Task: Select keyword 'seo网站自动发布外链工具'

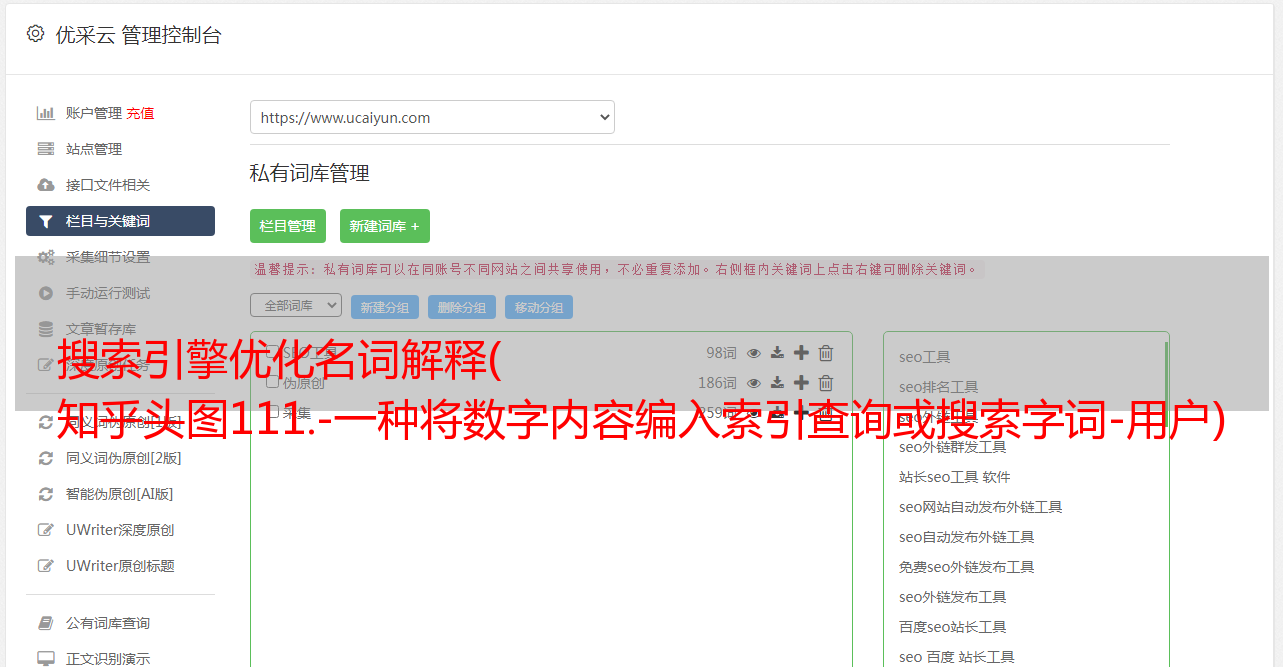Action: (981, 507)
